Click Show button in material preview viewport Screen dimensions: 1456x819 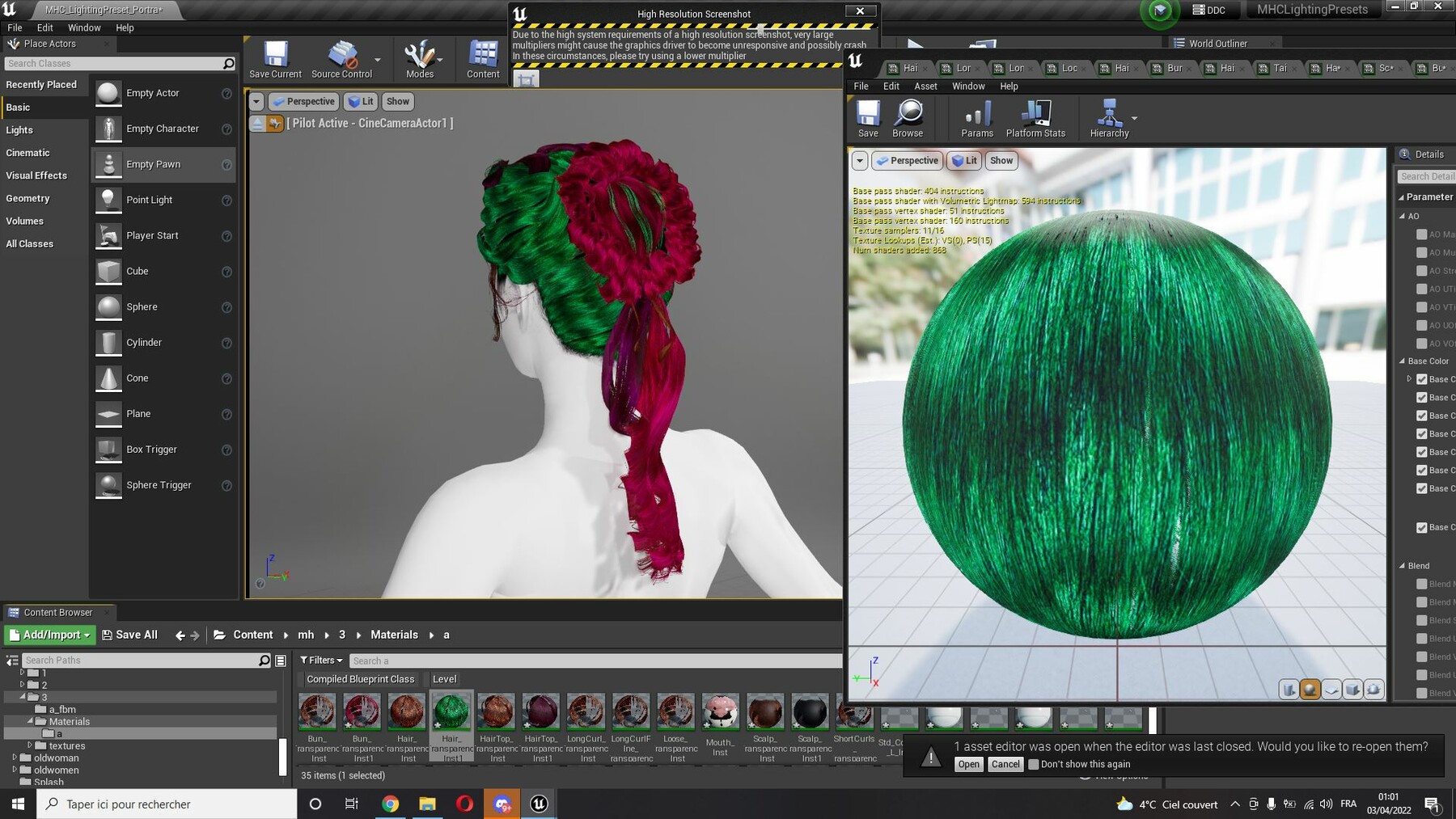pos(1001,161)
